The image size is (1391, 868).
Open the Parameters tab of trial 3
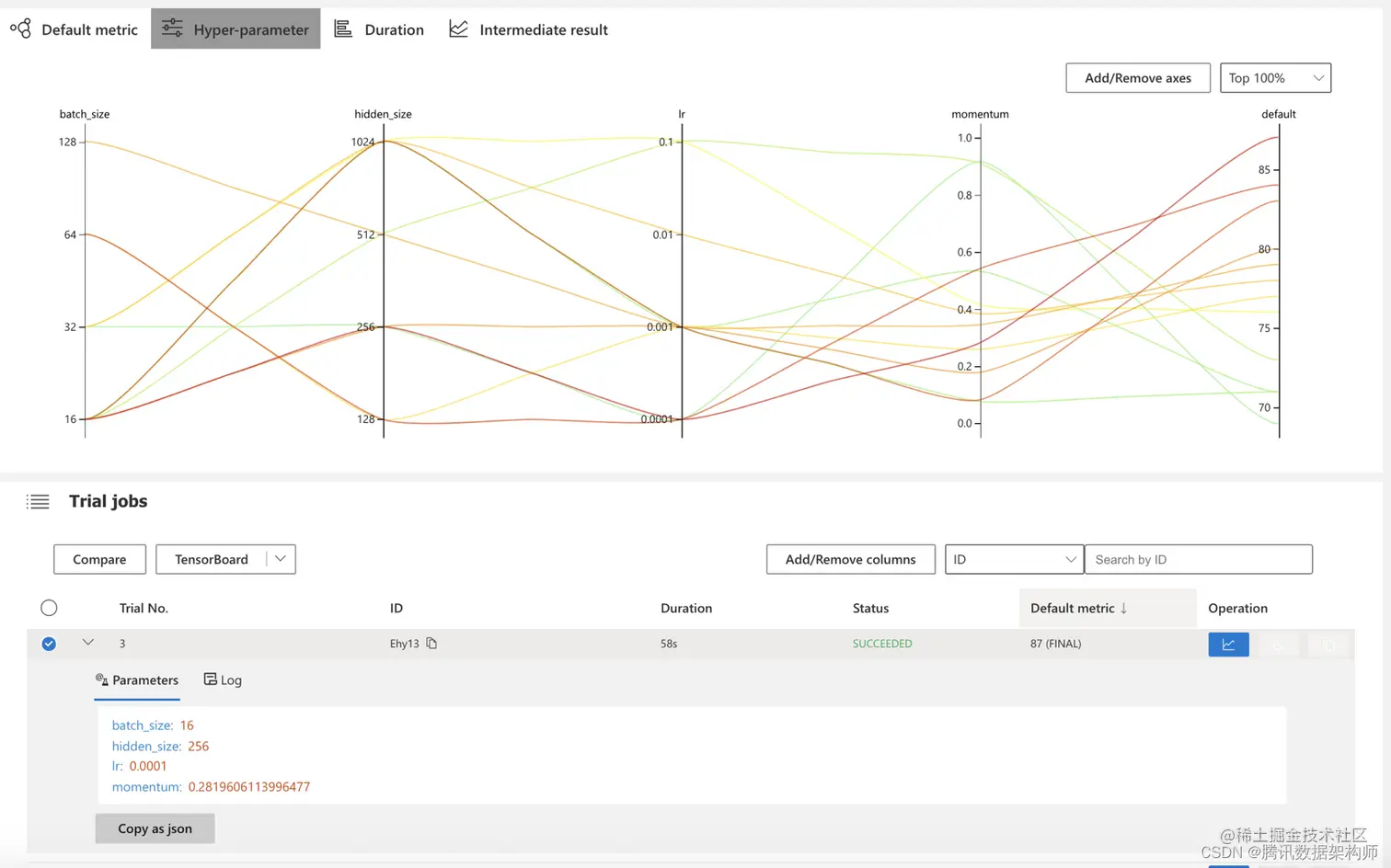137,680
